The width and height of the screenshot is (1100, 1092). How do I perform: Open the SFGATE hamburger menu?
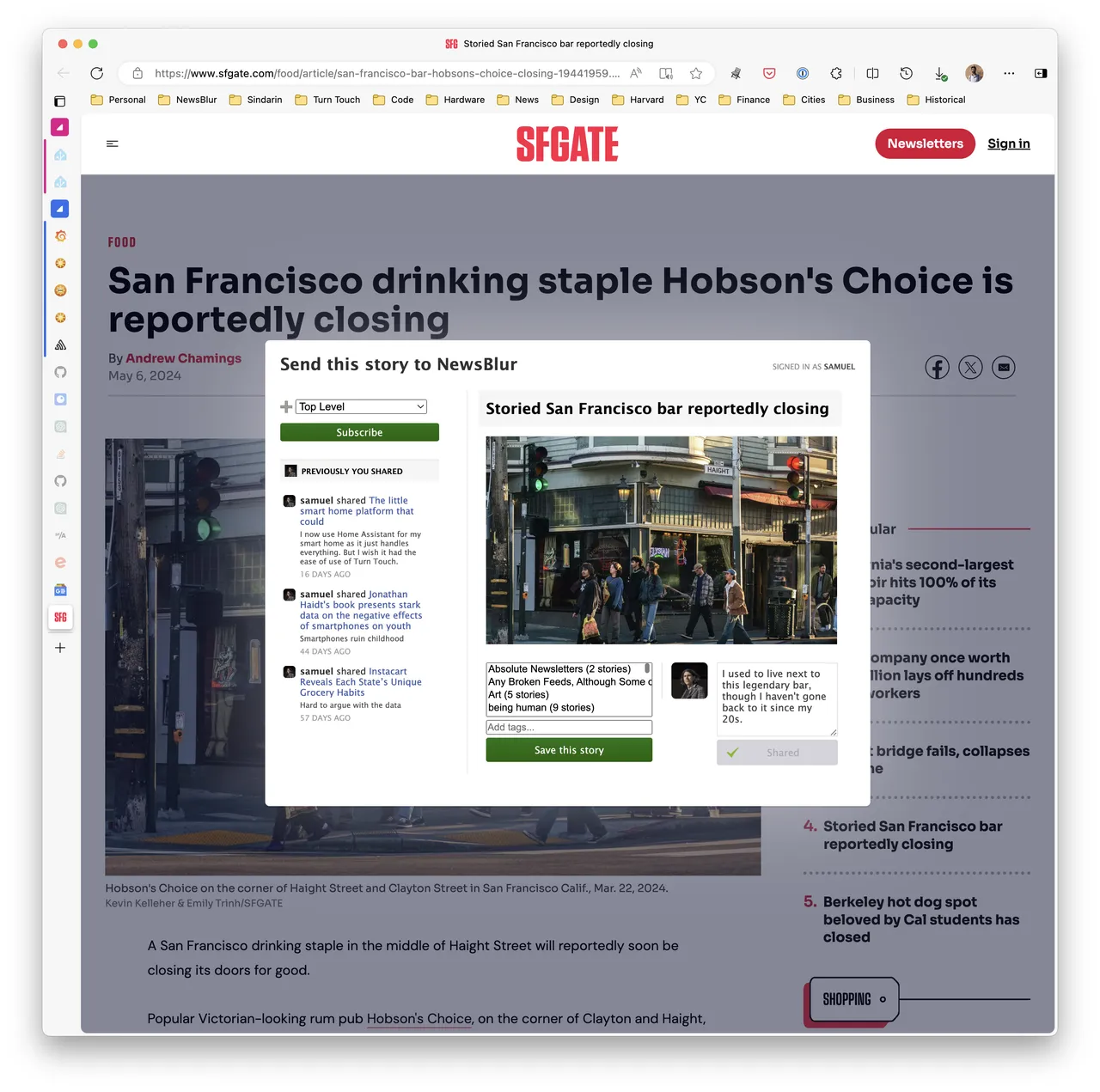click(113, 143)
